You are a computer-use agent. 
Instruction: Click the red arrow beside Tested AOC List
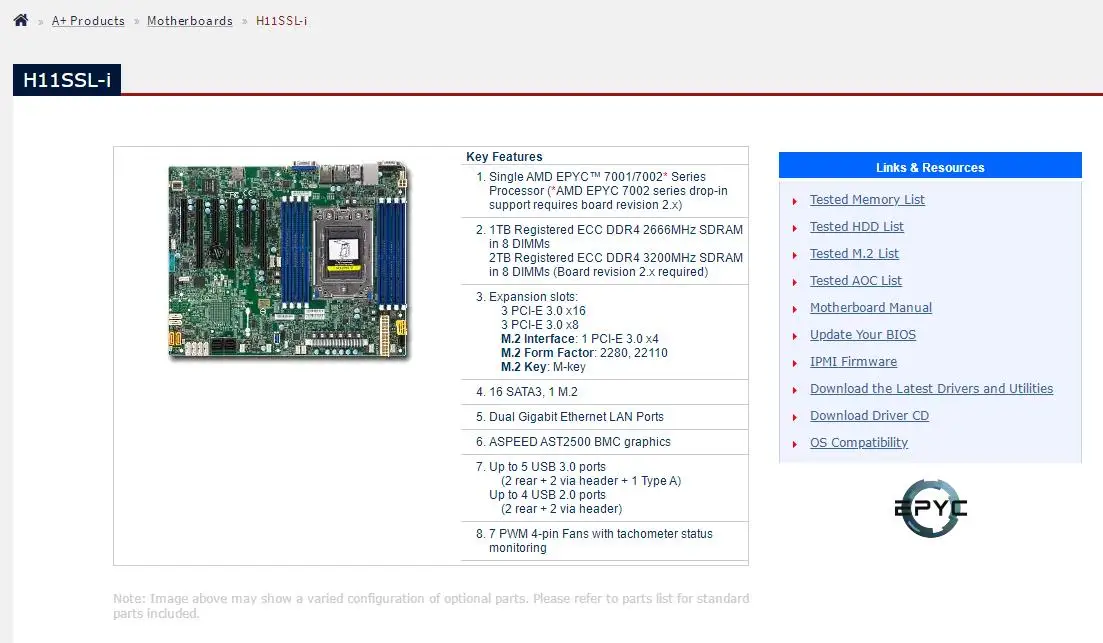tap(795, 282)
